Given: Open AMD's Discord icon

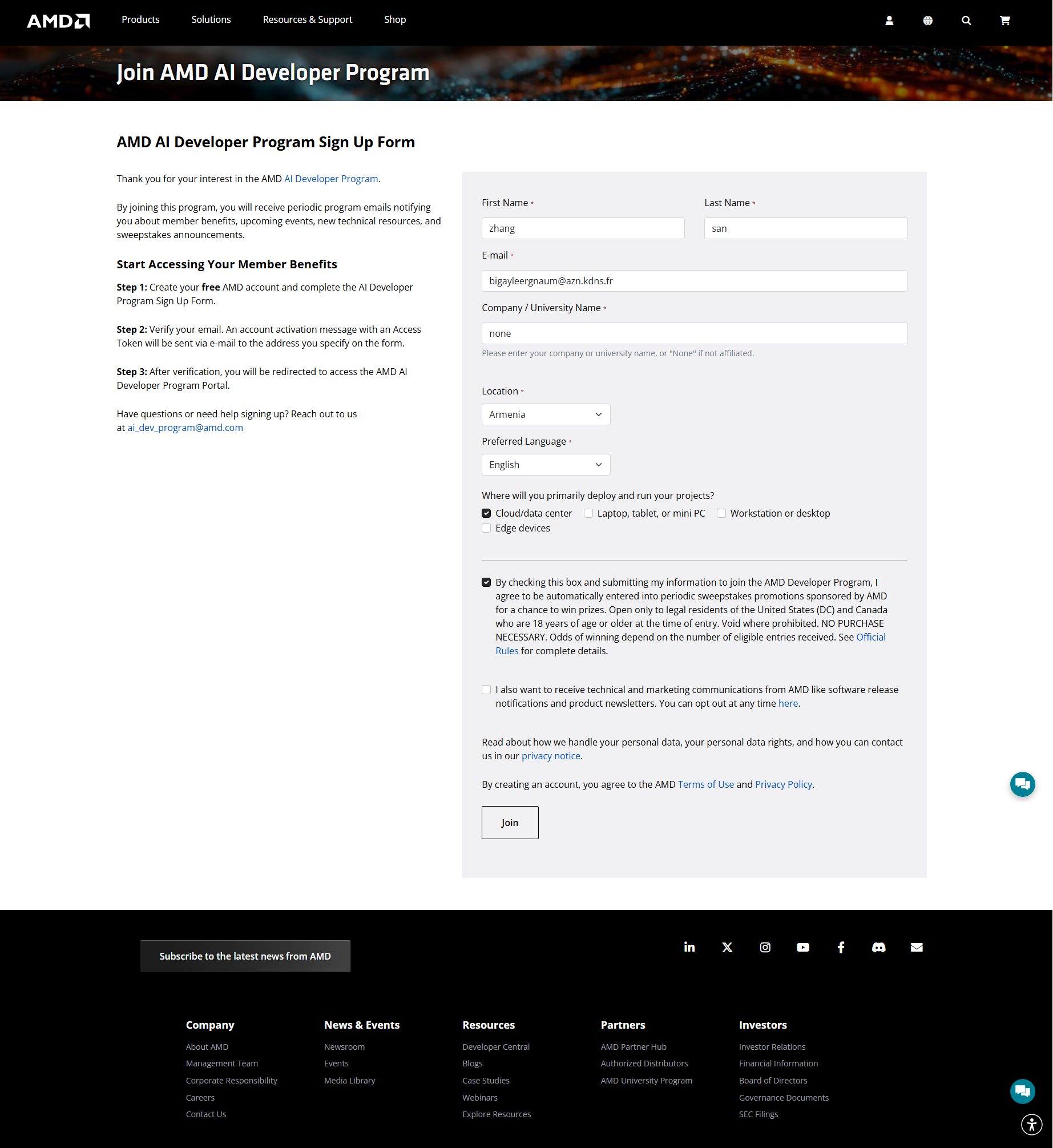Looking at the screenshot, I should pos(879,947).
